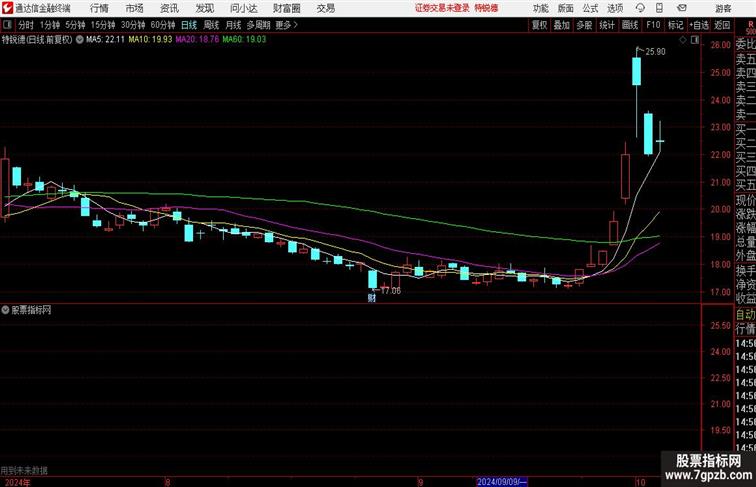Open the 行情 menu
The height and width of the screenshot is (487, 756).
click(99, 8)
